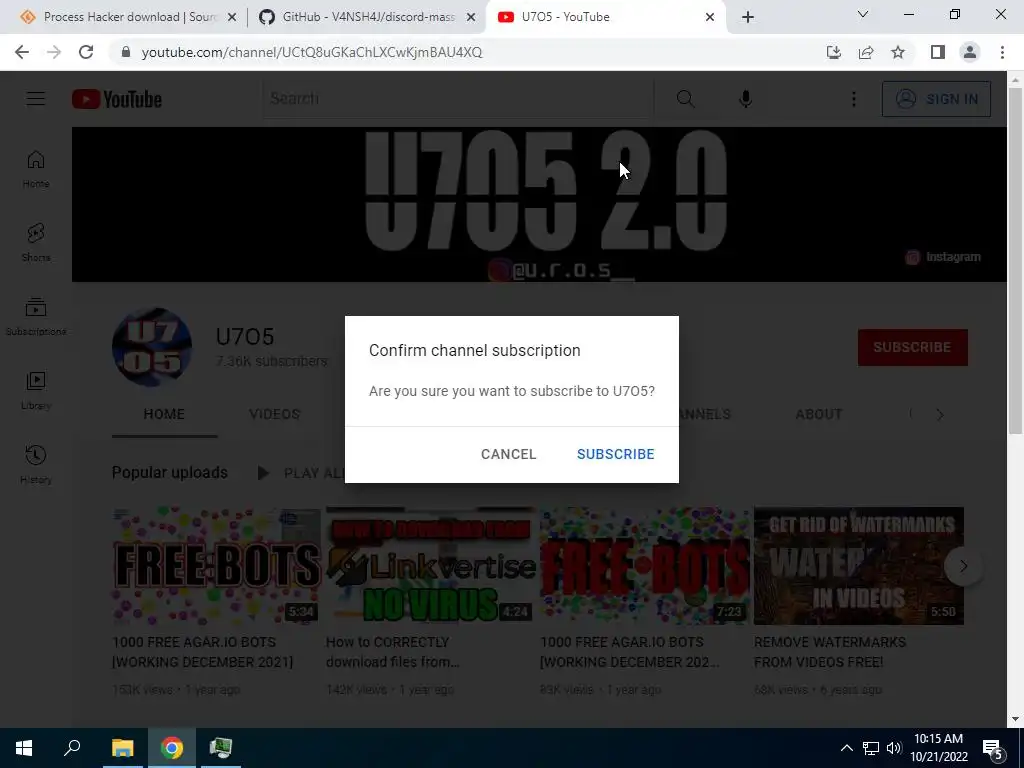Confirm subscription with the blue SUBSCRIBE button
This screenshot has height=768, width=1024.
tap(615, 454)
